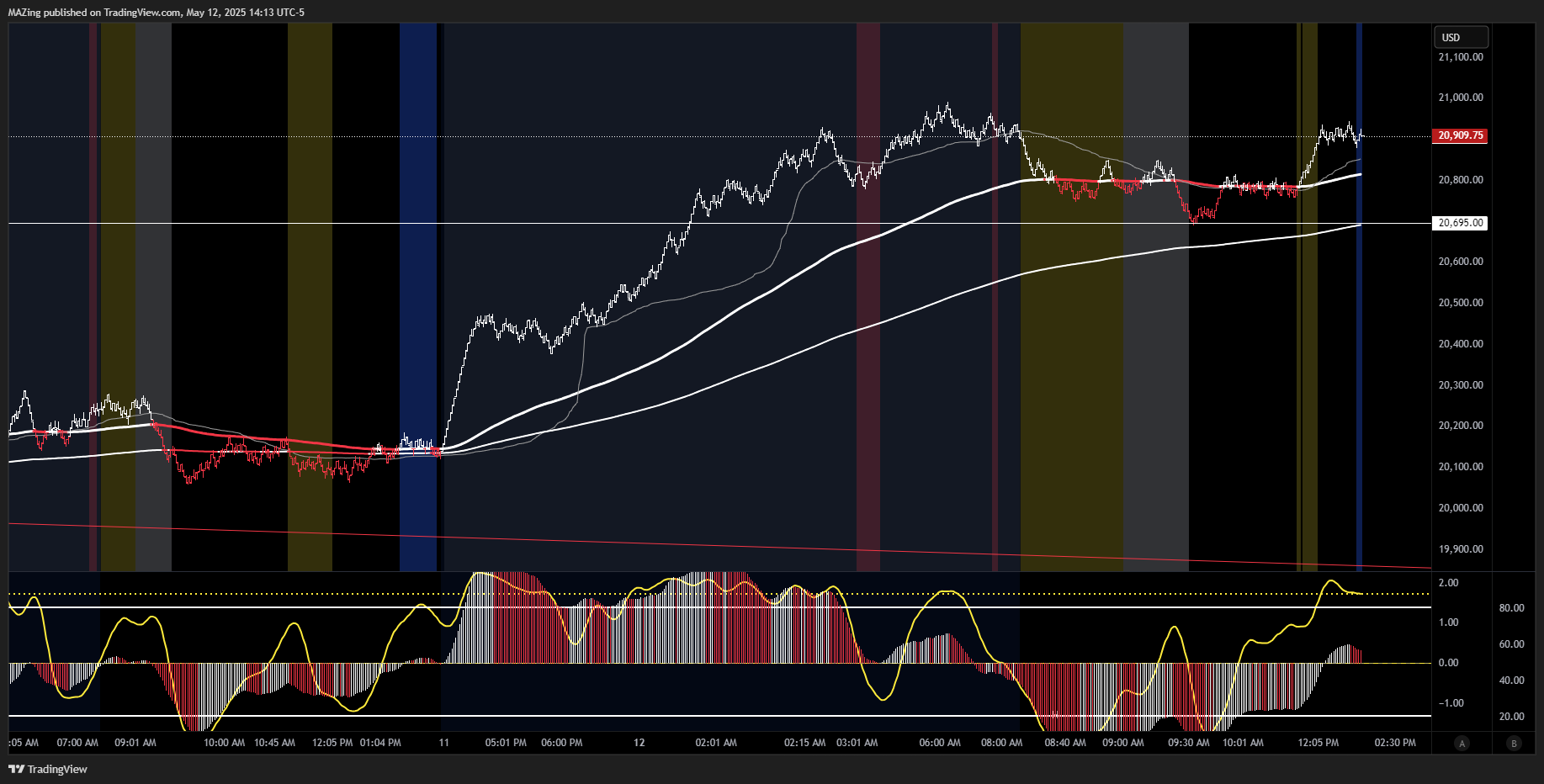Image resolution: width=1544 pixels, height=784 pixels.
Task: Click the 02:15 AM time axis label
Action: (805, 743)
